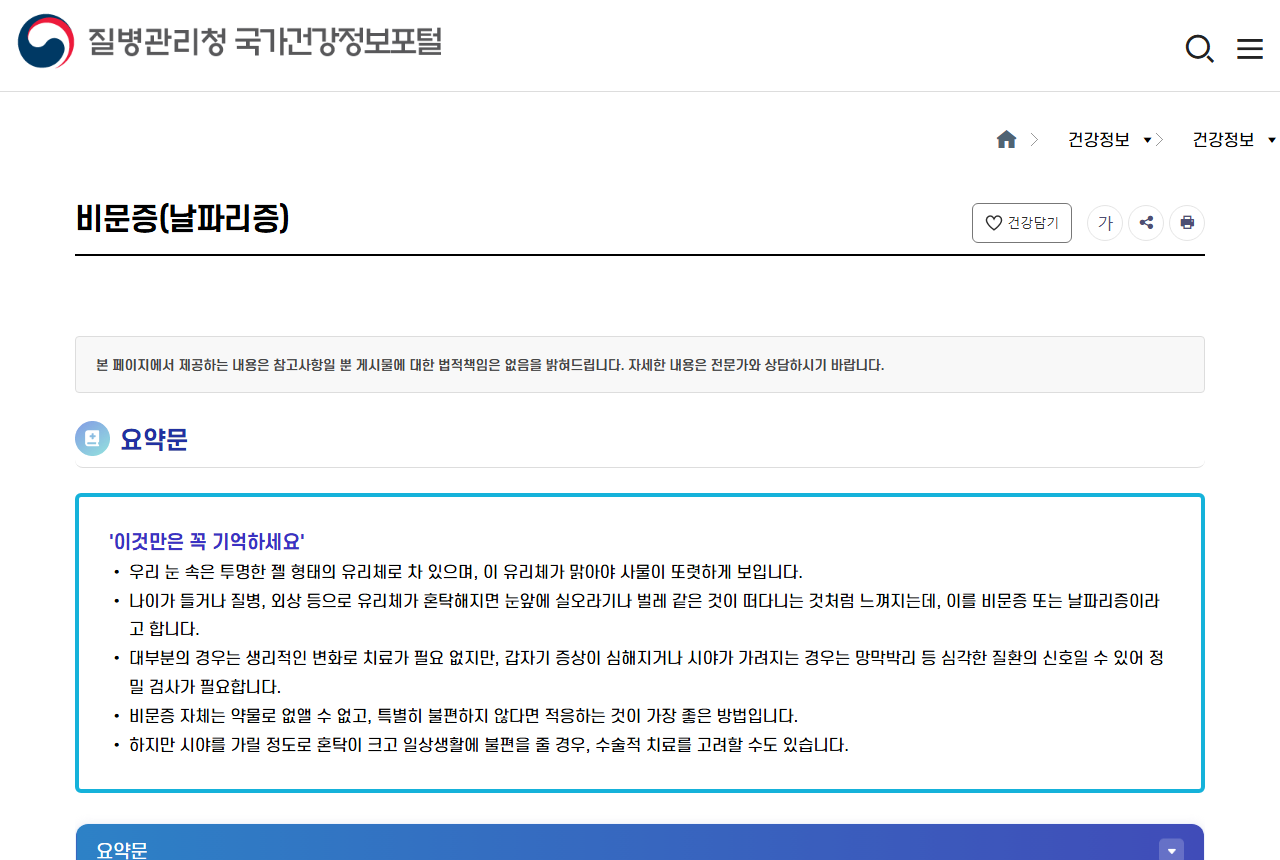Click the share icon beside the title
Viewport: 1280px width, 860px height.
pos(1146,223)
